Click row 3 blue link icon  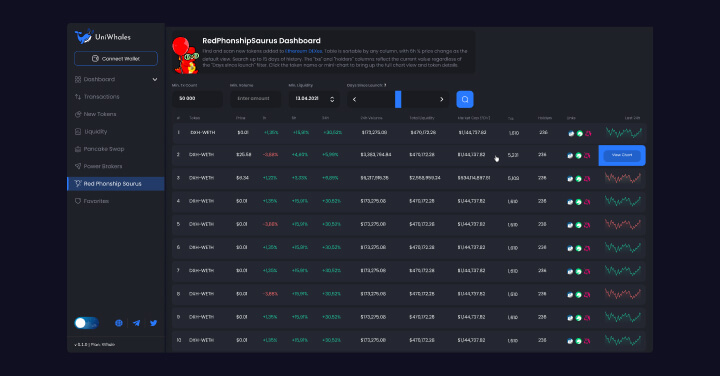[x=570, y=179]
